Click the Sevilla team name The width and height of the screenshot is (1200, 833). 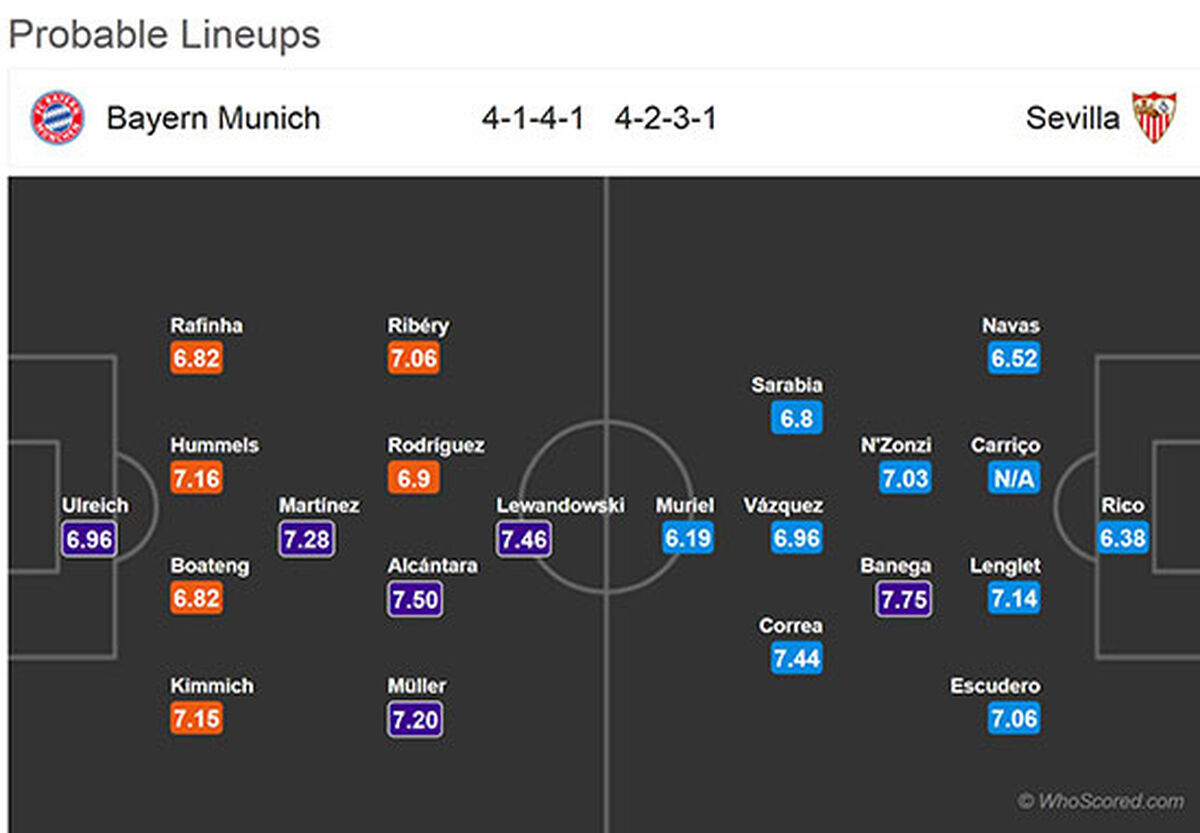click(1072, 118)
